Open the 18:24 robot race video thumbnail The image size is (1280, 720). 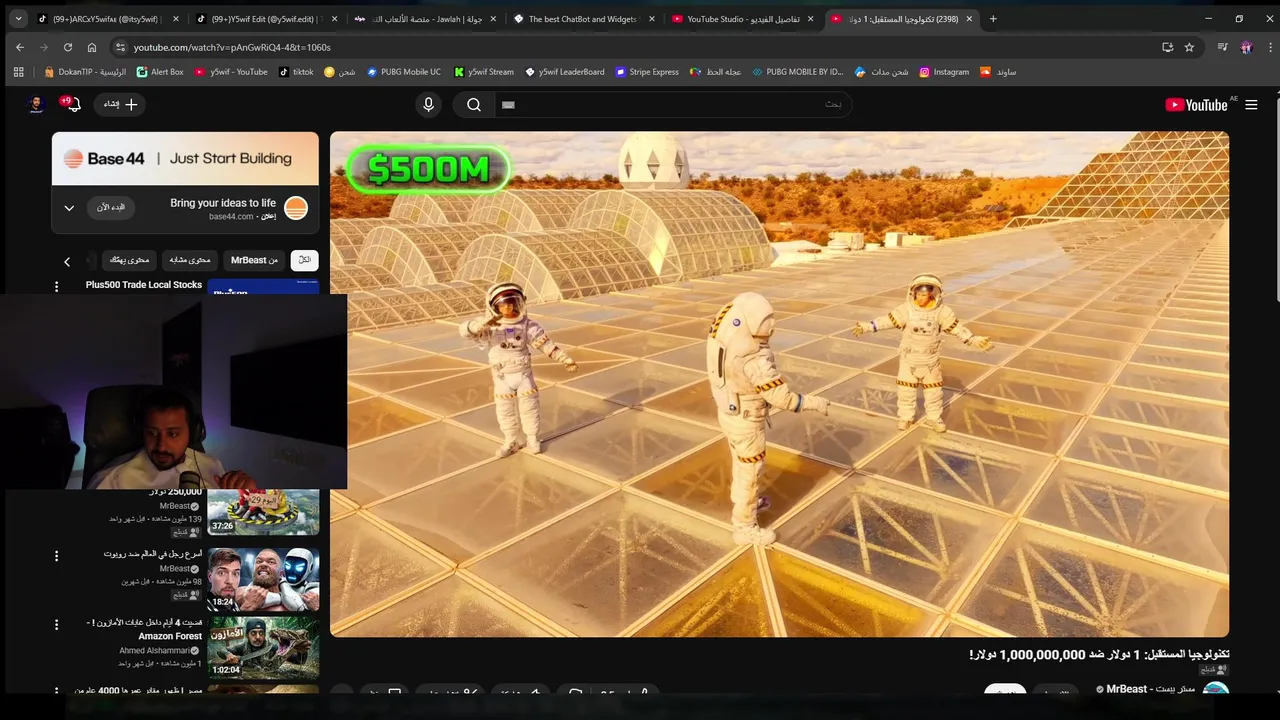click(263, 580)
